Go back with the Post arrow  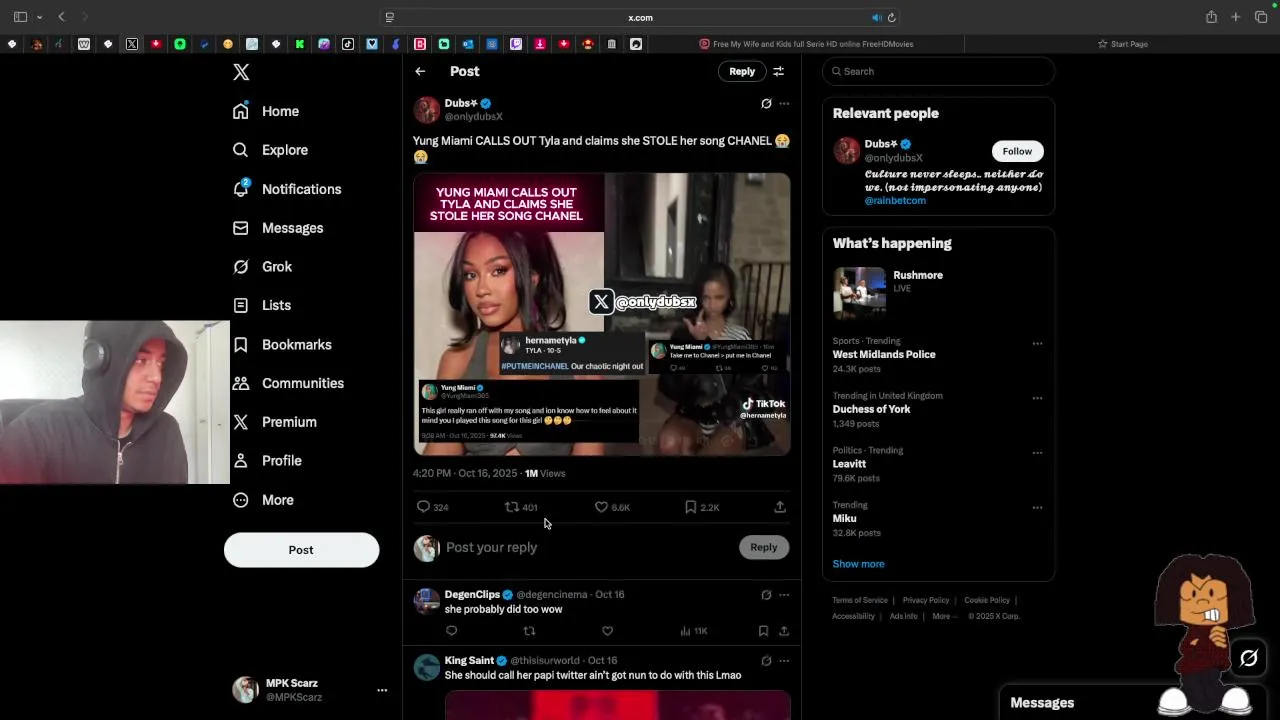tap(420, 71)
